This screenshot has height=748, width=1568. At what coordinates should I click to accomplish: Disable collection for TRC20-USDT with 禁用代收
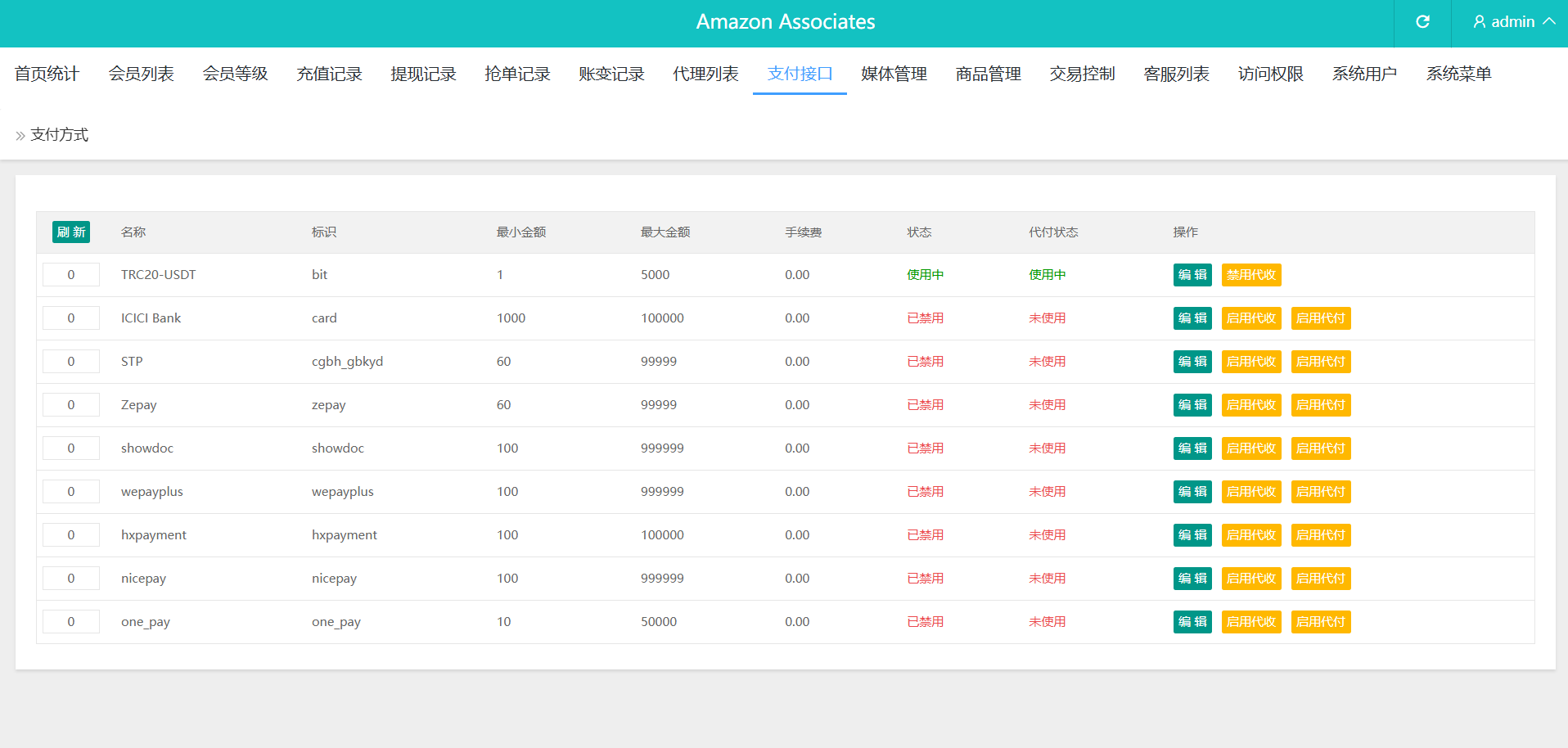(x=1250, y=275)
